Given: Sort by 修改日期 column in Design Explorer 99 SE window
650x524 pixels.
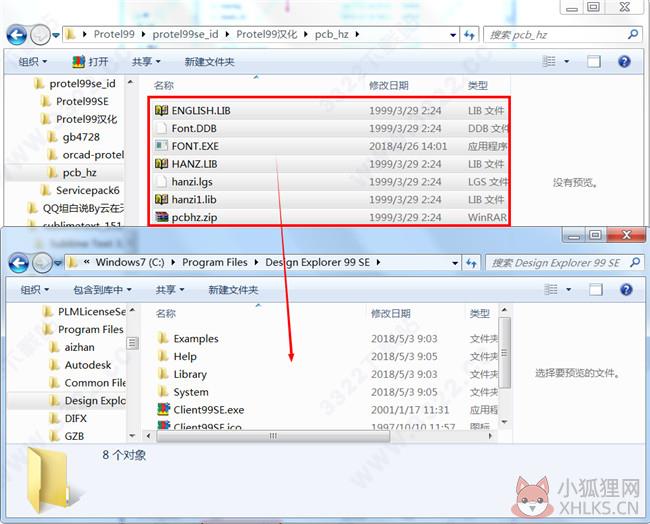Looking at the screenshot, I should (390, 313).
